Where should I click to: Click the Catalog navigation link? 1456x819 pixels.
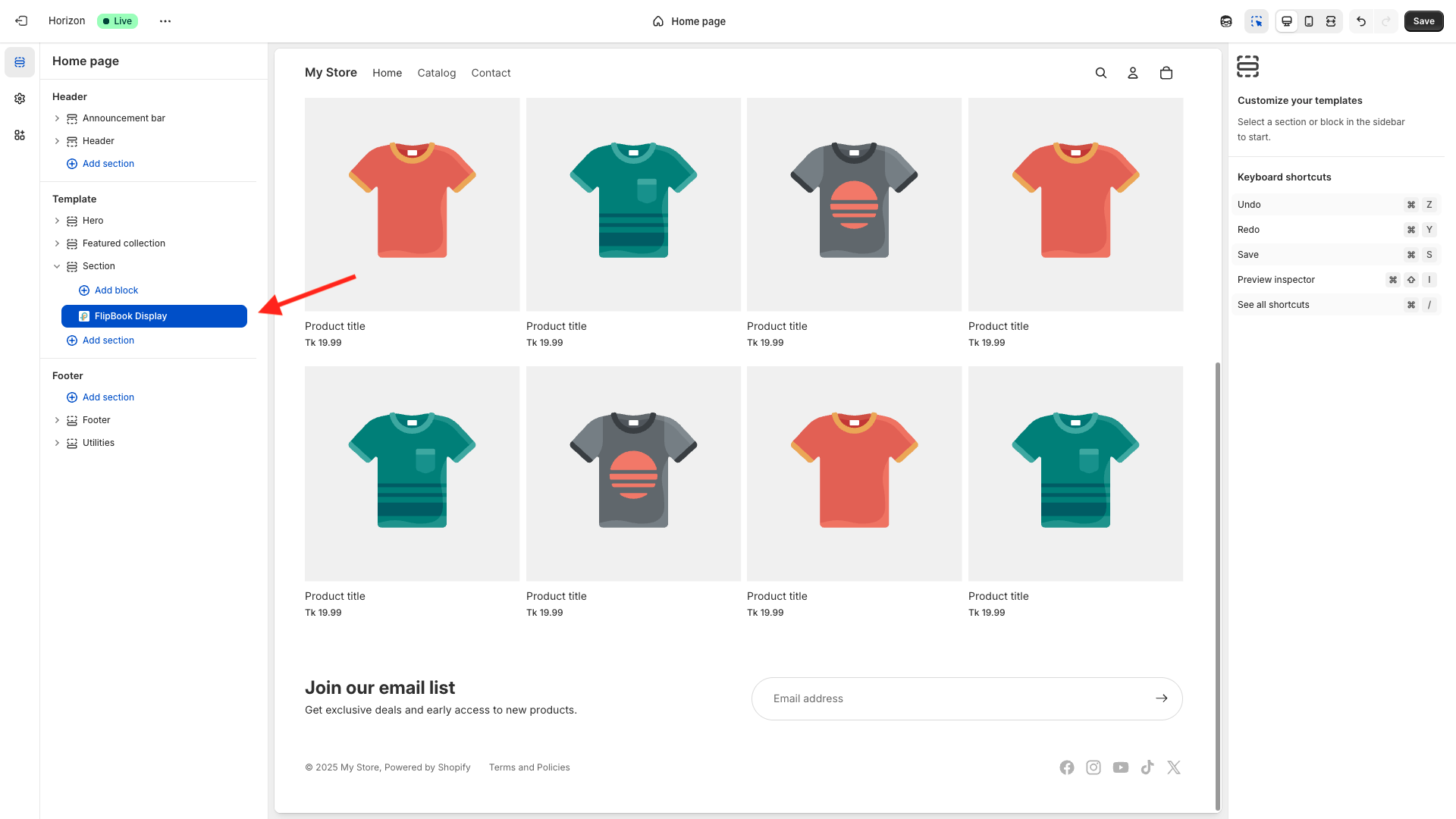[436, 73]
